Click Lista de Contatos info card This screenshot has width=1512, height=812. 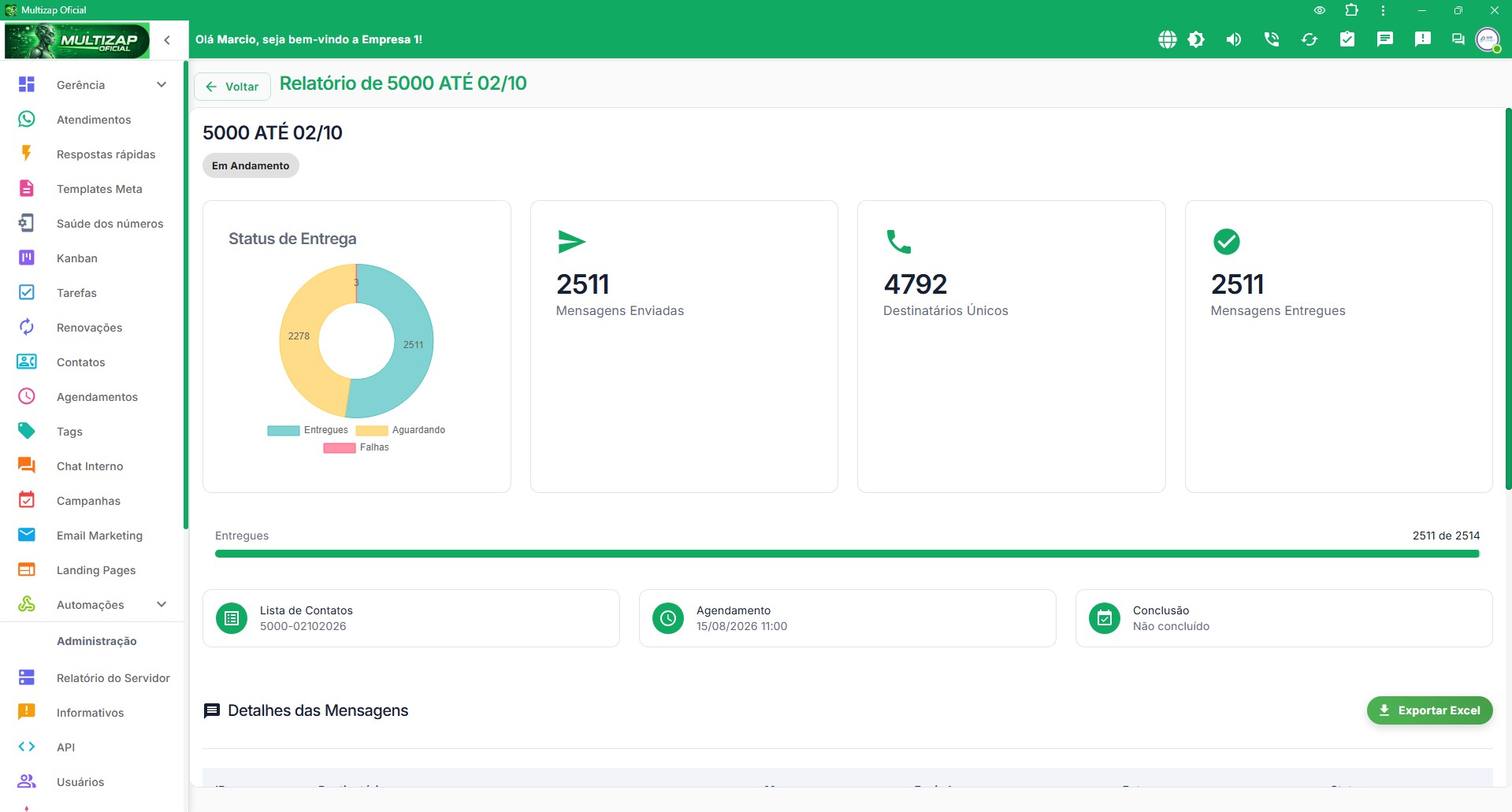pyautogui.click(x=411, y=618)
